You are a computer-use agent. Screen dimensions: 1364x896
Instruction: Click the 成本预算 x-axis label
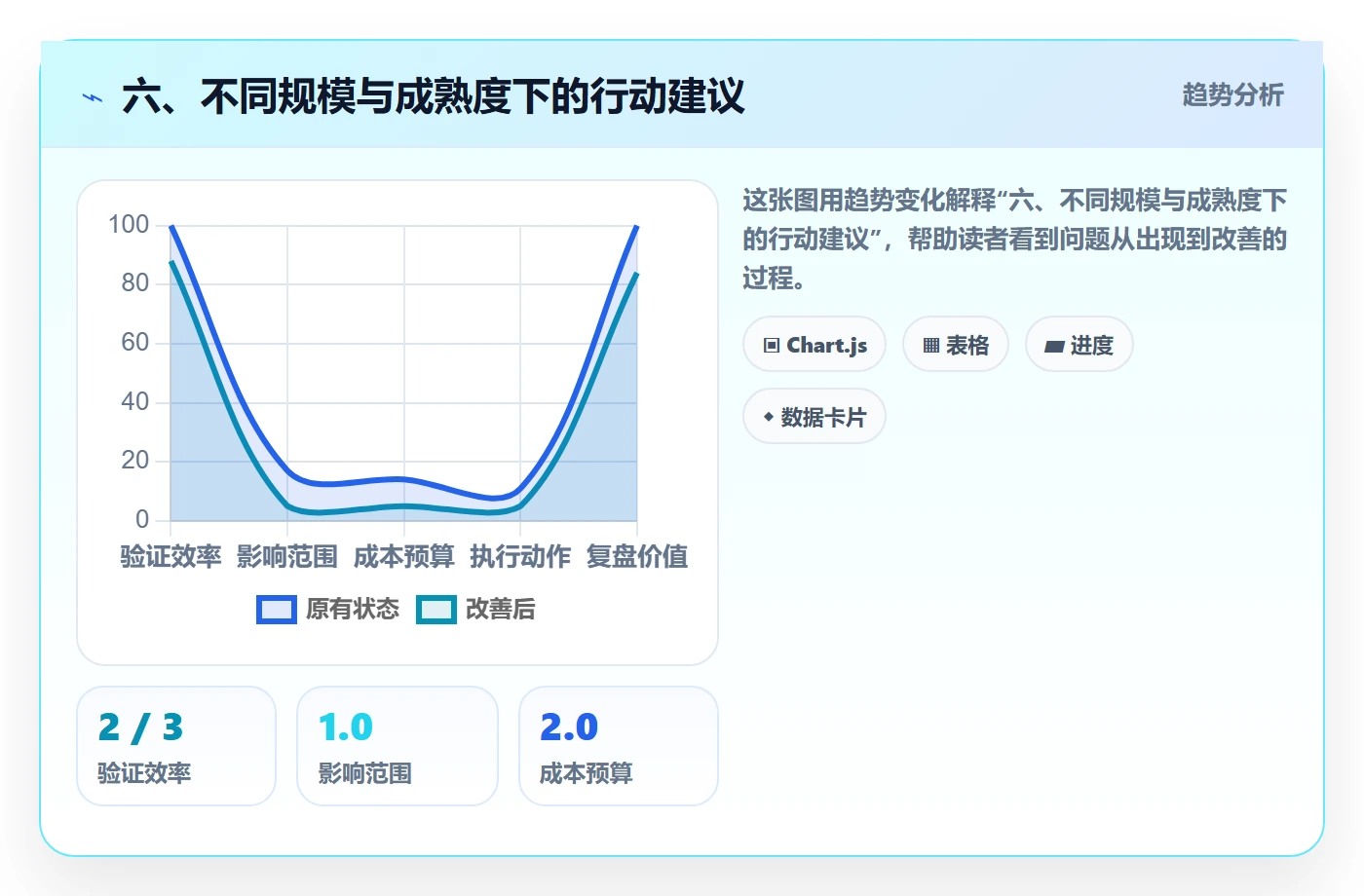tap(404, 556)
